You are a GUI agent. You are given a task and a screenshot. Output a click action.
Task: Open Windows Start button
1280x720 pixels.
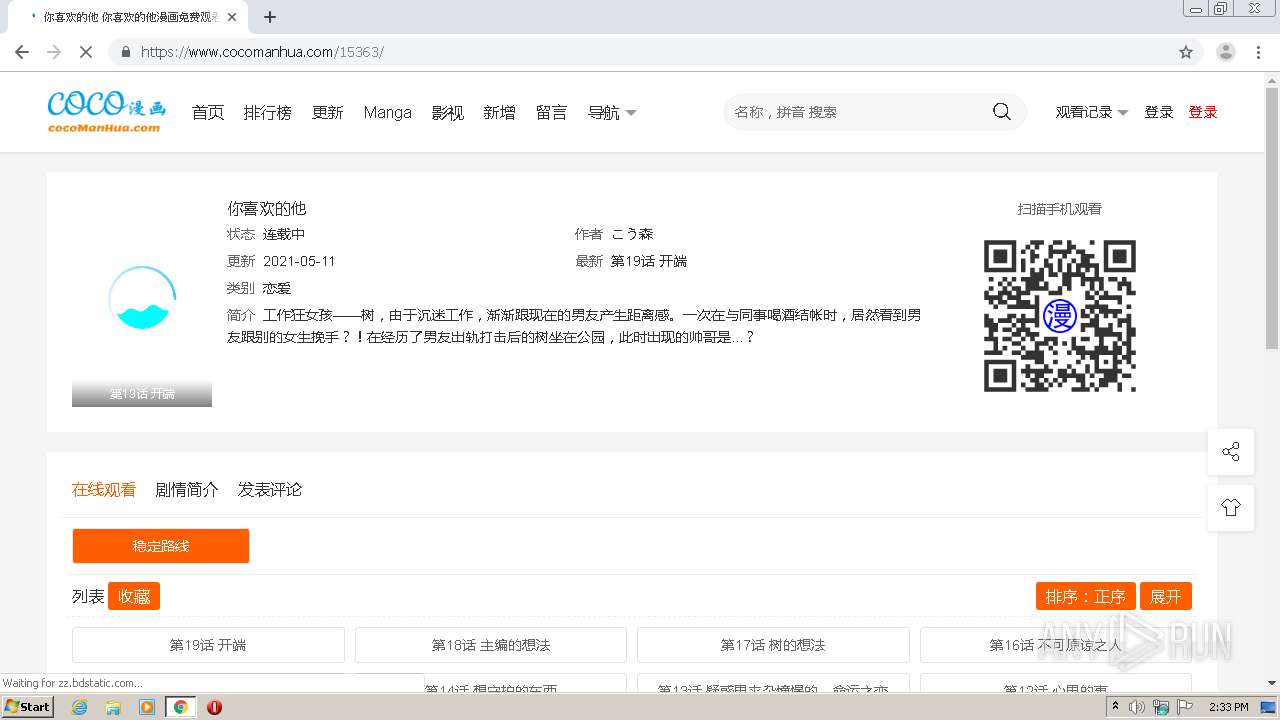pyautogui.click(x=27, y=707)
